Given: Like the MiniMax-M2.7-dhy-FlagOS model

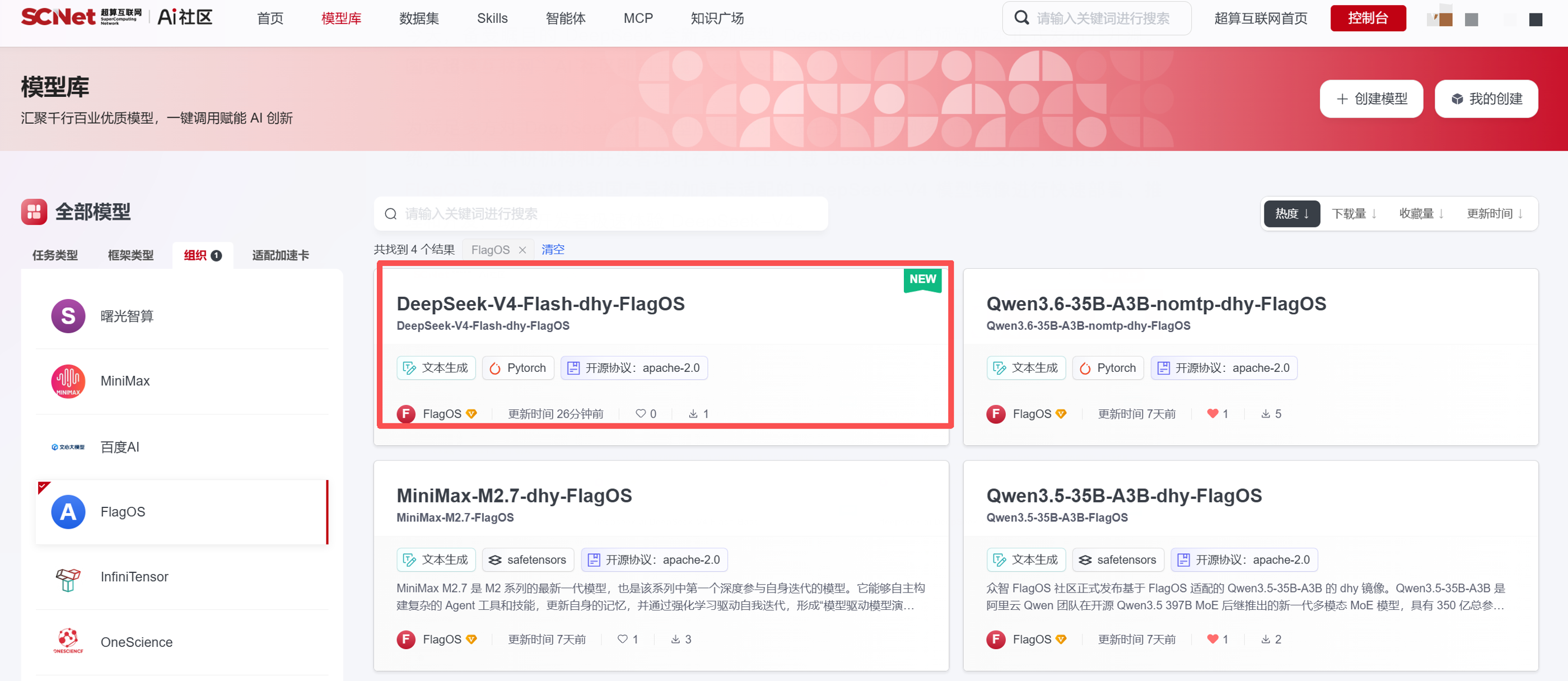Looking at the screenshot, I should (x=622, y=639).
